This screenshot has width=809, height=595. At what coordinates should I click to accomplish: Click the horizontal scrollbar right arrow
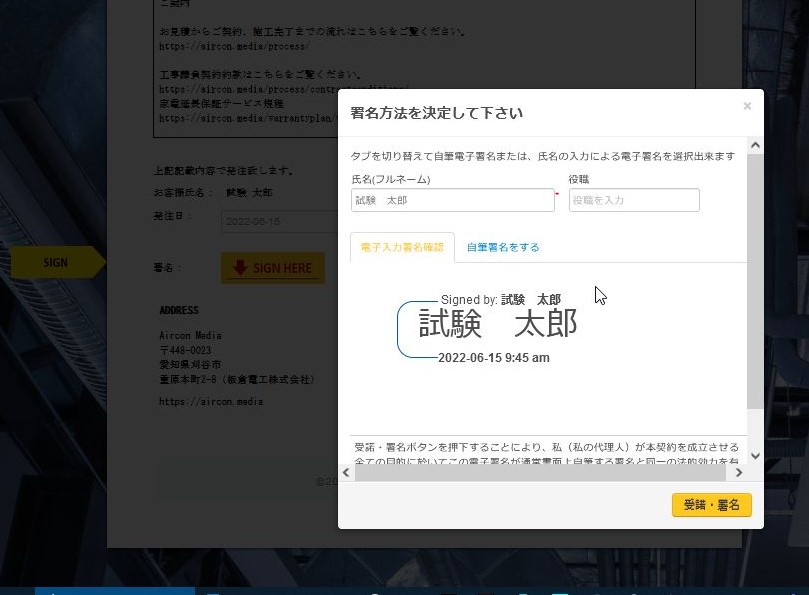tap(739, 473)
